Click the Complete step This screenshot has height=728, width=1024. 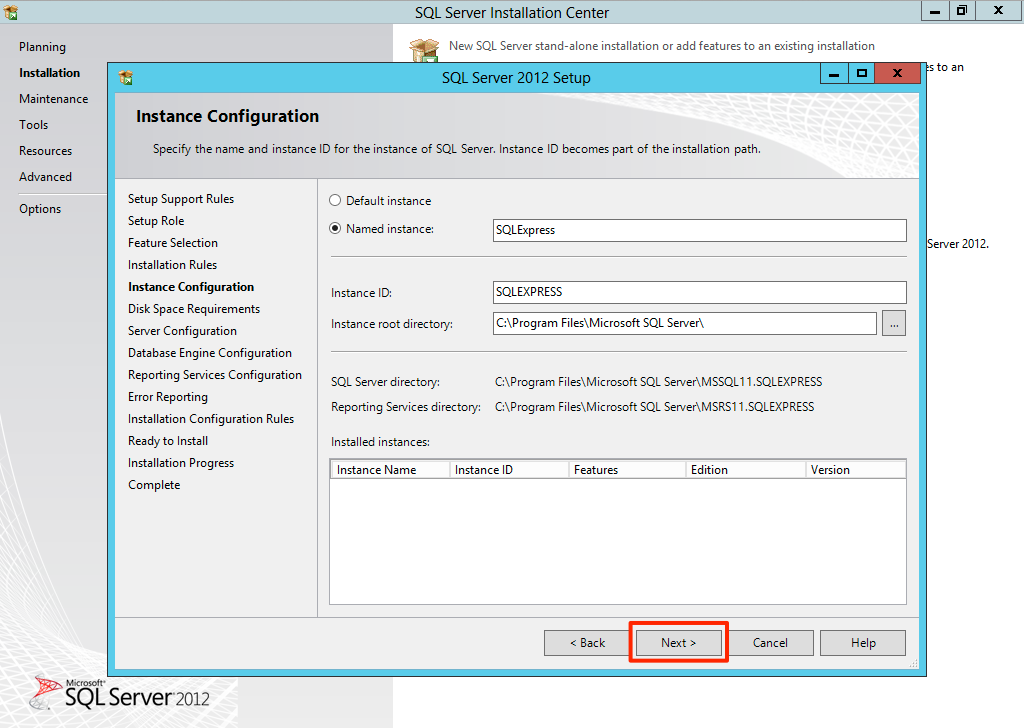(x=154, y=485)
